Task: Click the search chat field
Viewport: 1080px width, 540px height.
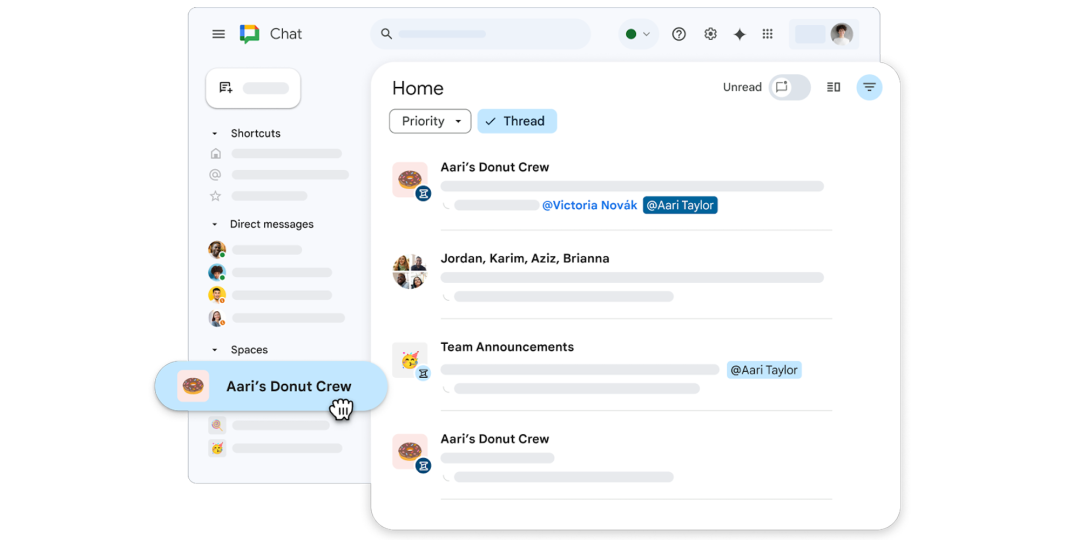Action: pyautogui.click(x=480, y=34)
